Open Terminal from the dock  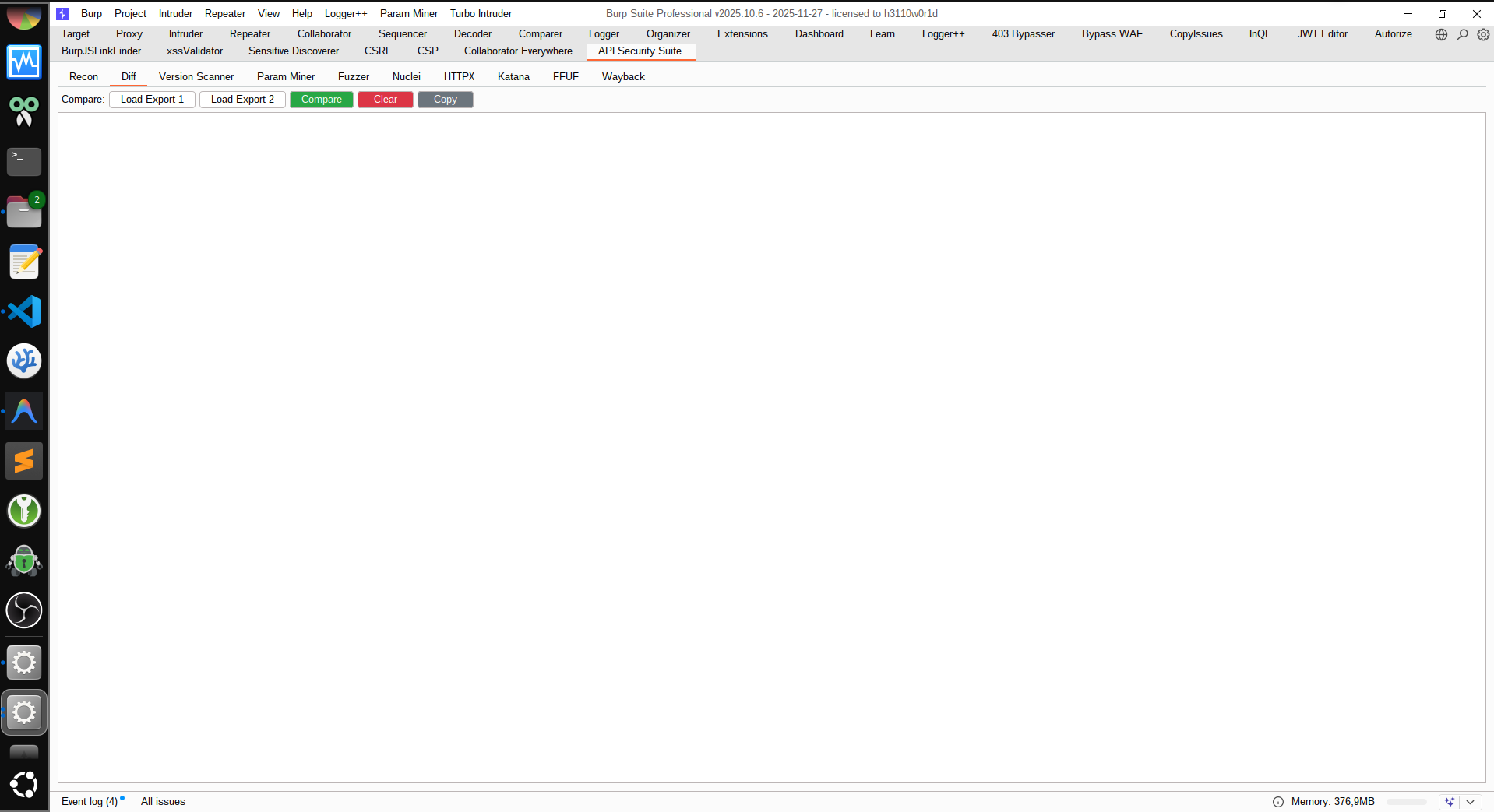tap(24, 162)
